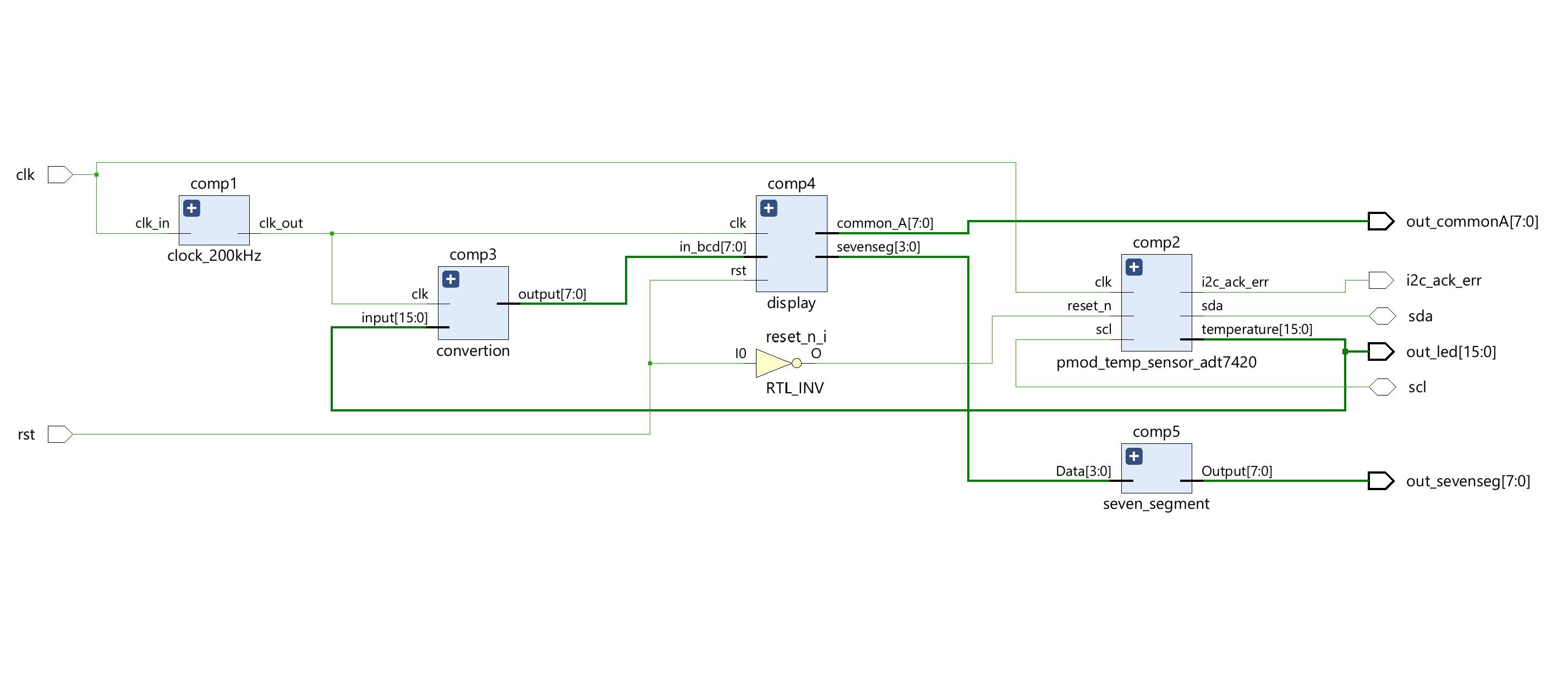Click the comp3 instance name label
Screen dimensions: 1568x681
pyautogui.click(x=473, y=254)
